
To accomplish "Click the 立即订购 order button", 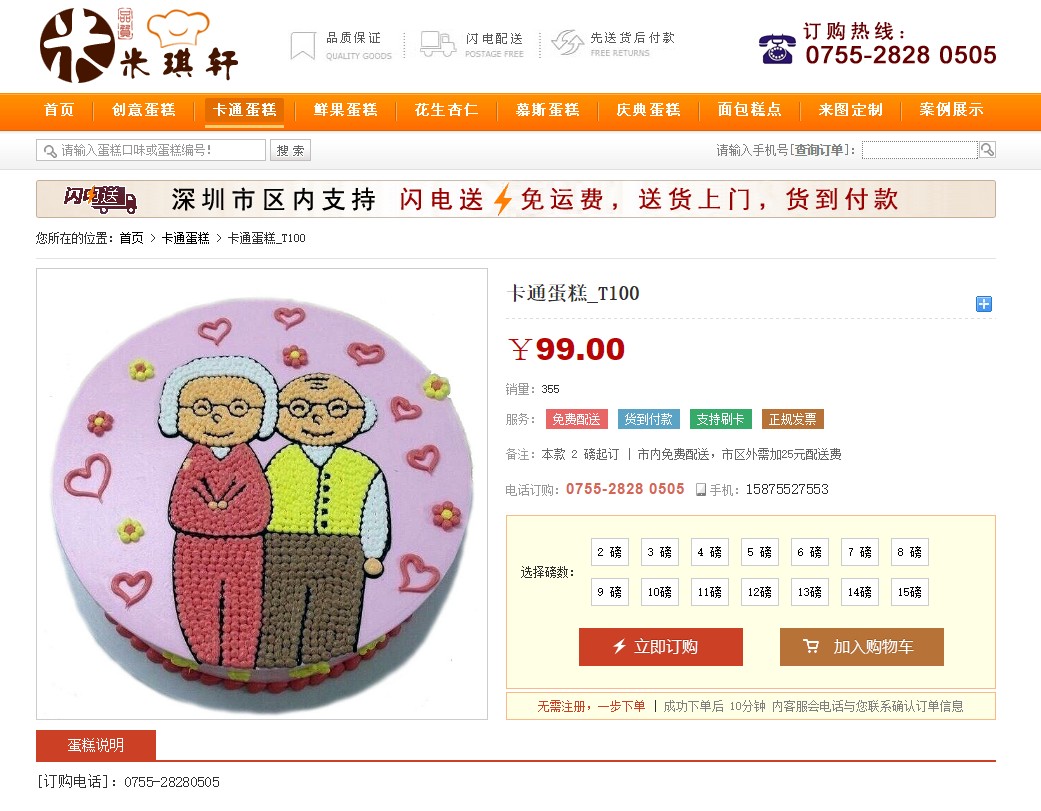I will 661,647.
